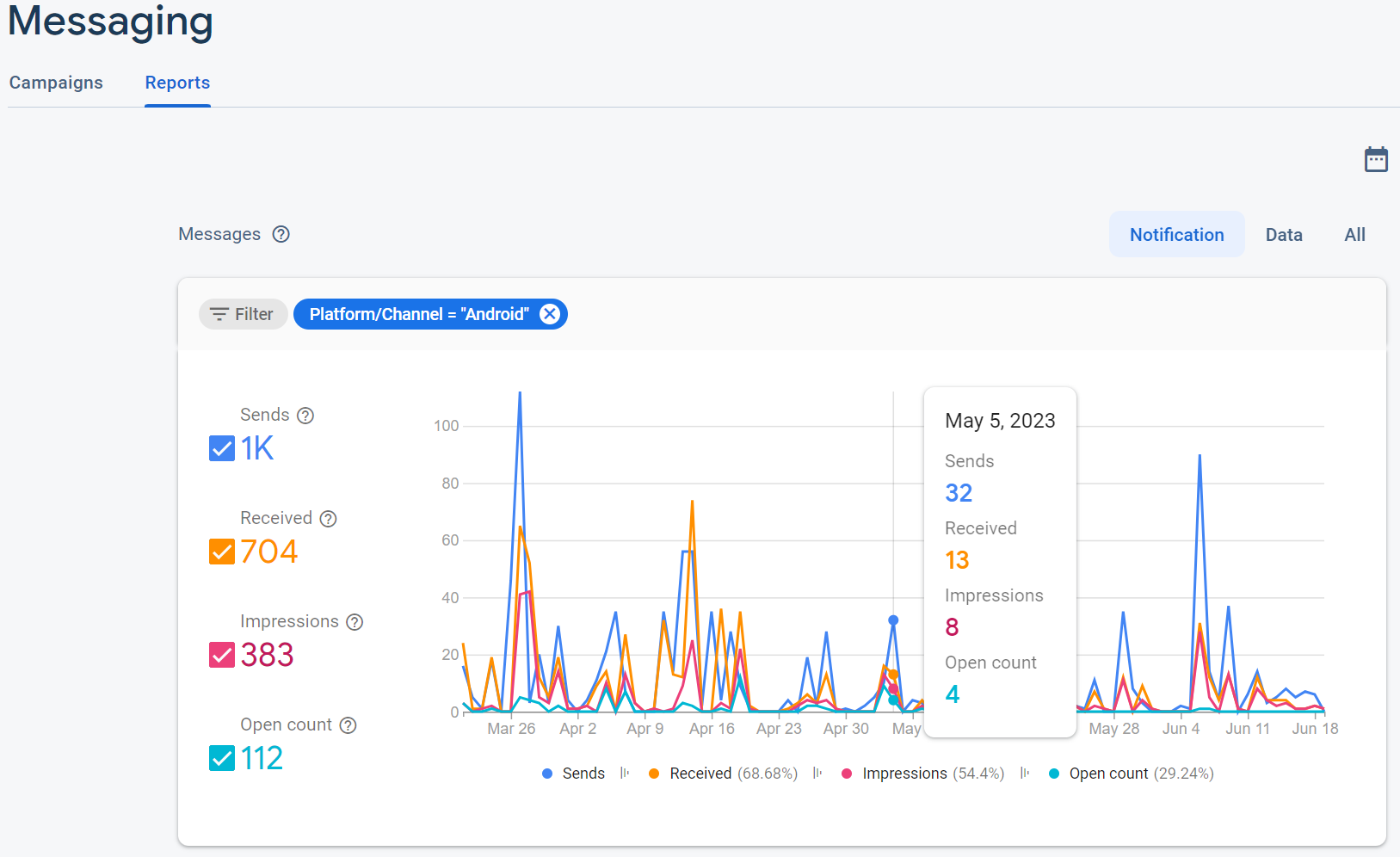Image resolution: width=1400 pixels, height=857 pixels.
Task: Open the date range calendar picker
Action: click(1376, 159)
